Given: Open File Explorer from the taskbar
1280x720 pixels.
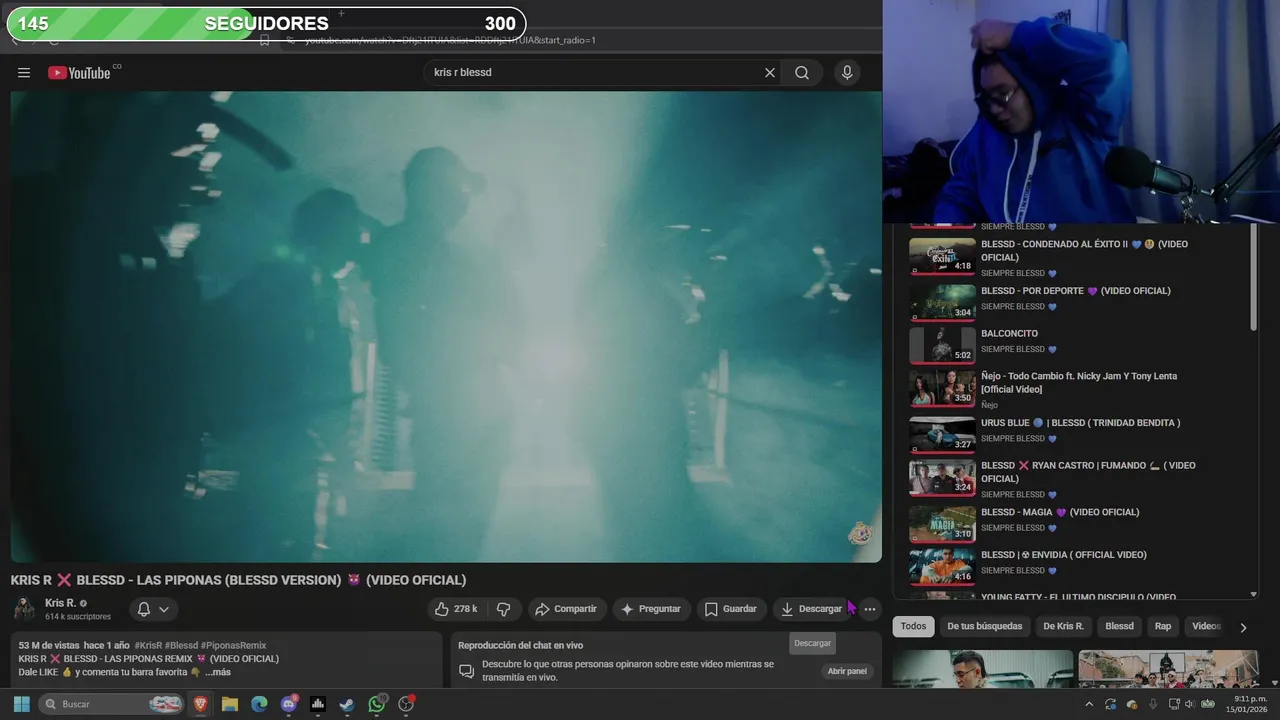Looking at the screenshot, I should (230, 704).
